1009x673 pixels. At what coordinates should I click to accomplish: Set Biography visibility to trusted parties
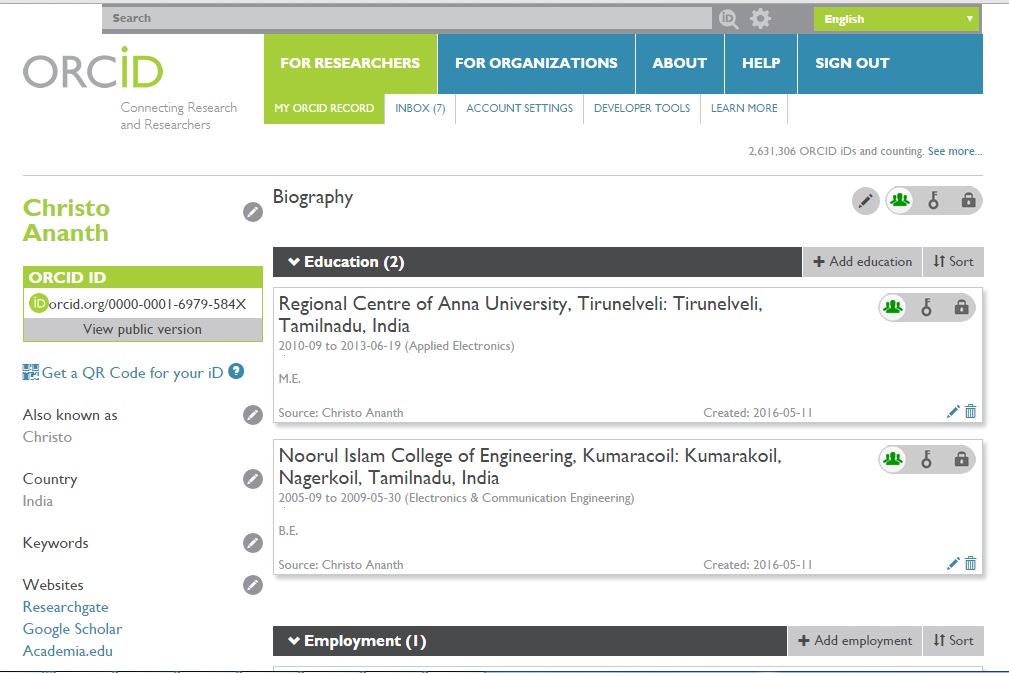click(x=934, y=201)
